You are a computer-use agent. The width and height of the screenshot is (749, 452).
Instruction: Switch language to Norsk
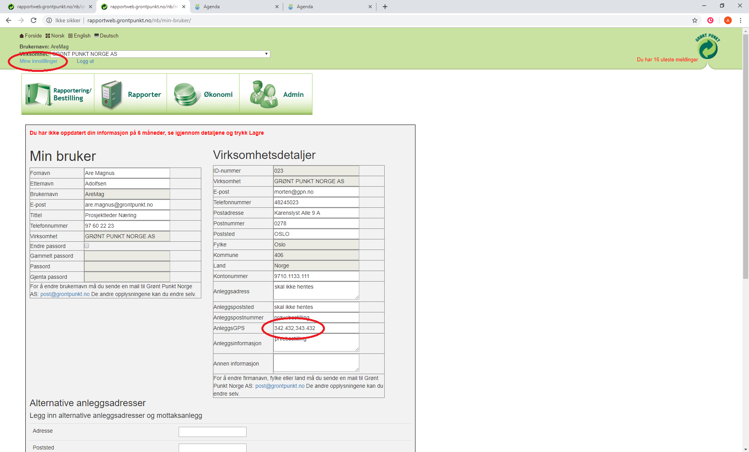pos(55,36)
